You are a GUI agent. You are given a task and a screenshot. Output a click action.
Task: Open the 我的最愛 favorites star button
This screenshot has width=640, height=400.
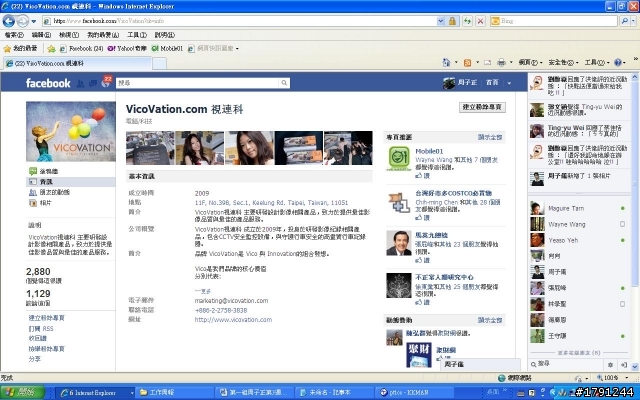coord(20,49)
